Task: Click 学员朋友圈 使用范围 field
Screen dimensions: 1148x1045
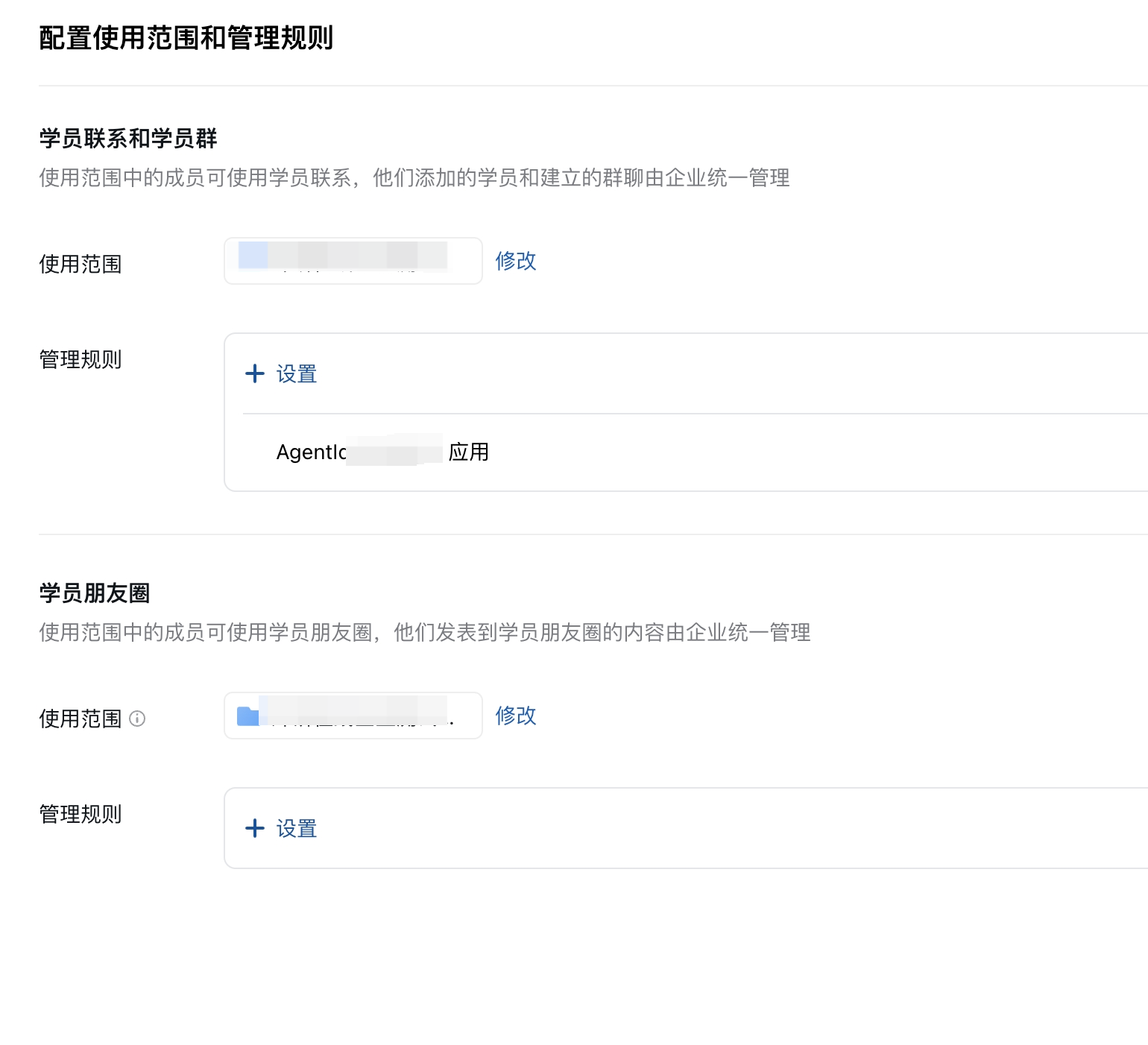Action: 353,716
